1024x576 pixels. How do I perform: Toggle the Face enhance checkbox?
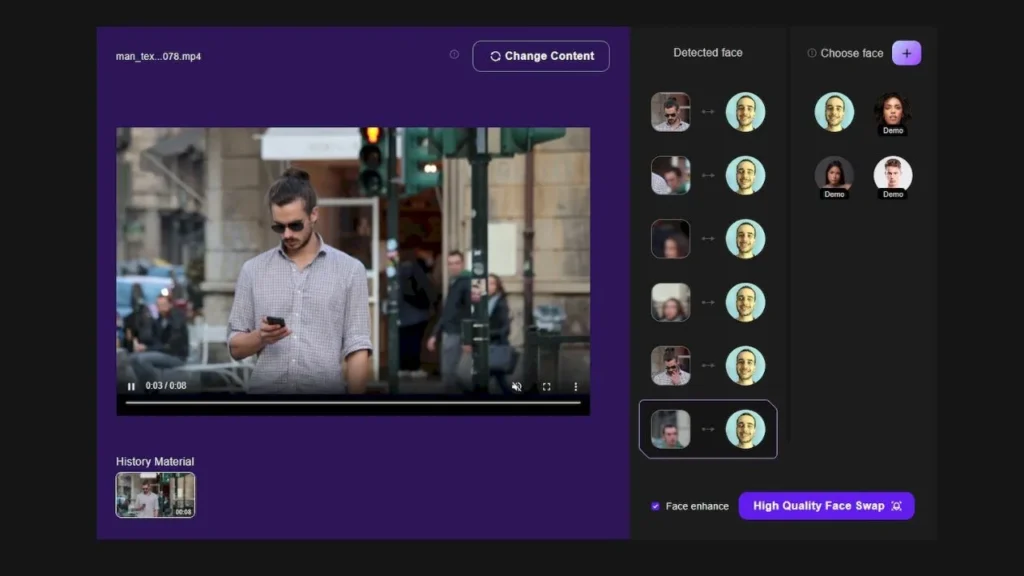coord(654,506)
